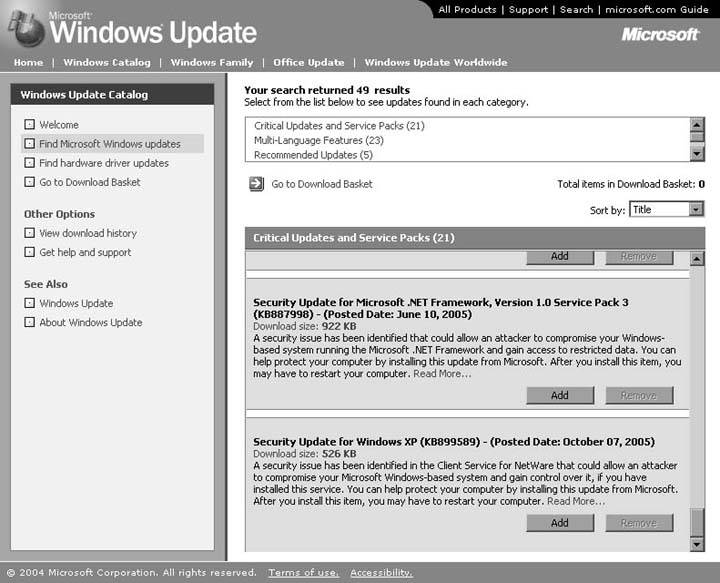Select Critical Updates and Service Packs (21) category

click(x=339, y=126)
